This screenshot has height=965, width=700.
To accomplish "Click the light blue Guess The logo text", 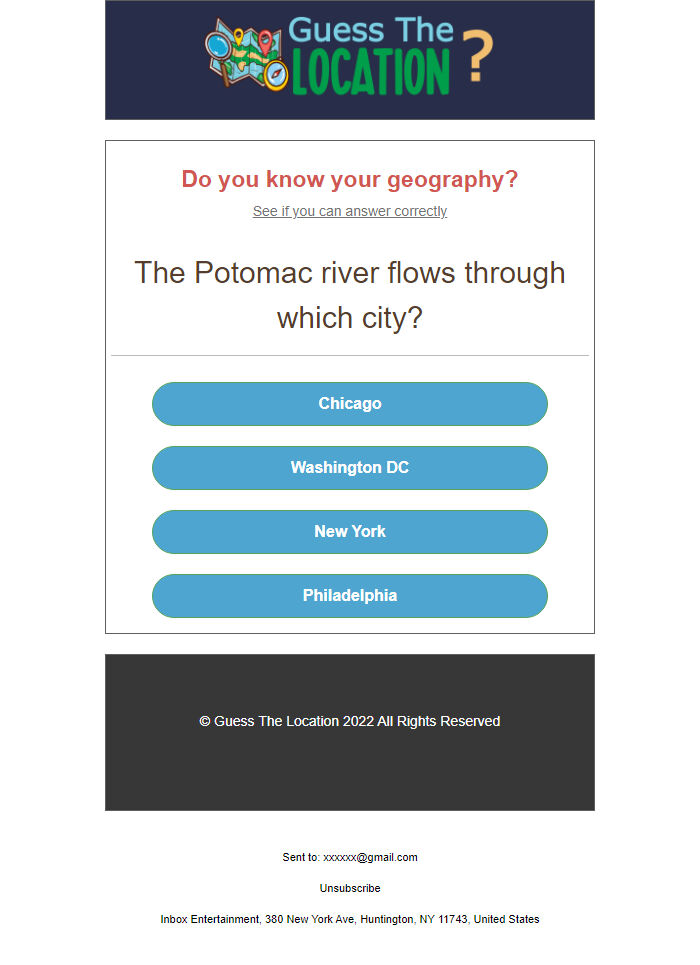I will coord(370,29).
